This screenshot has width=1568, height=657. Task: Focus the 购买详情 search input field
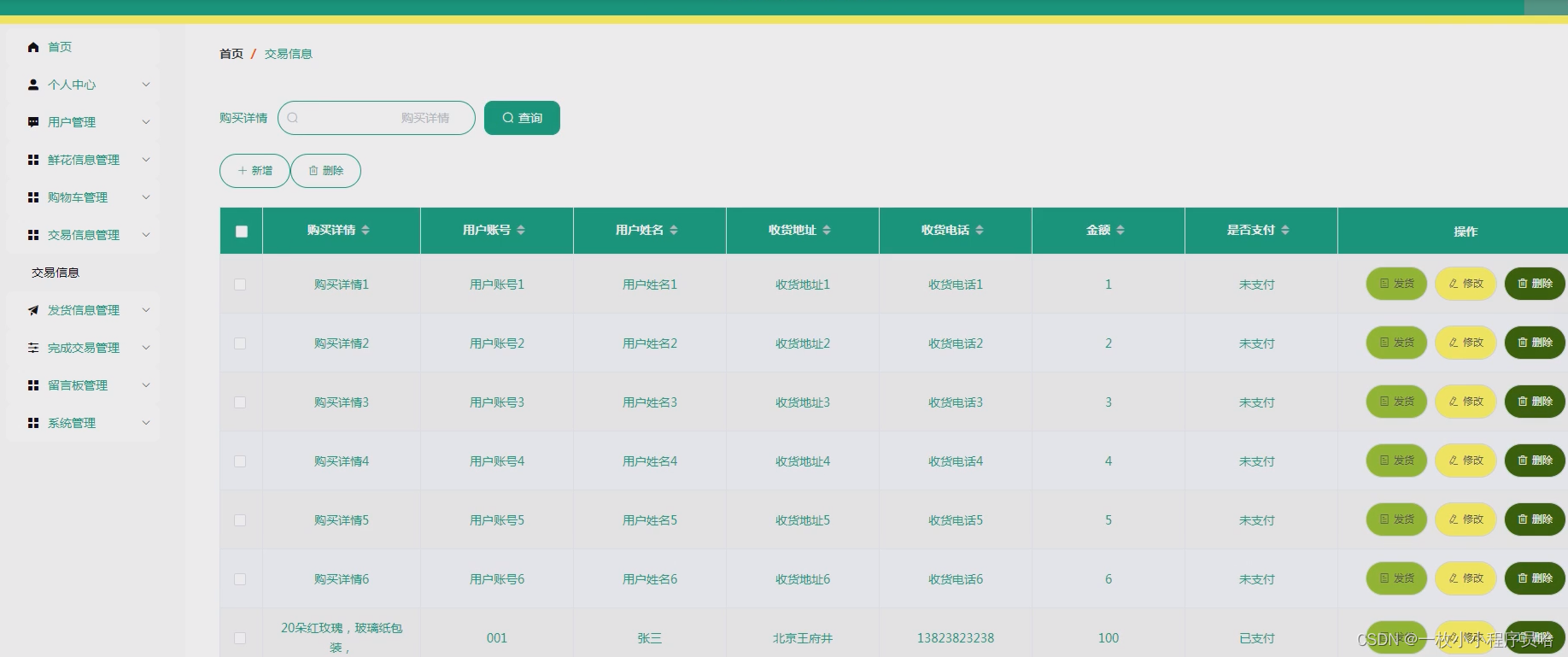click(377, 118)
